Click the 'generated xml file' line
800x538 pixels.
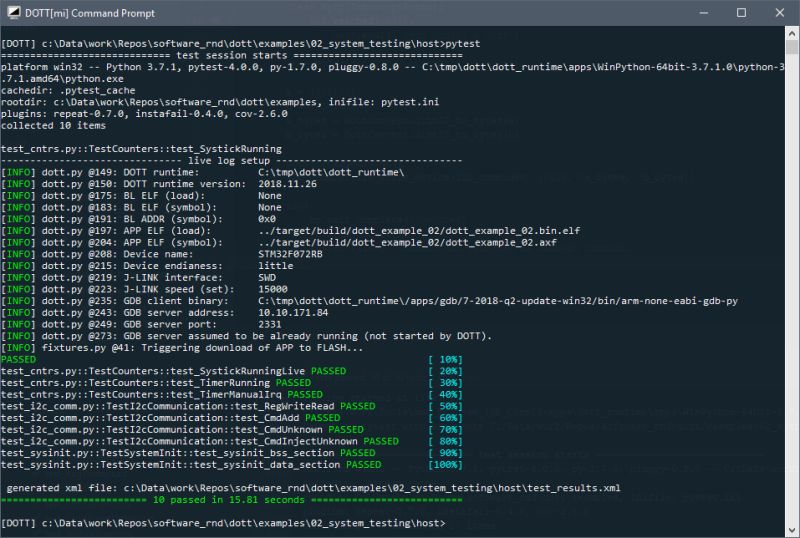pos(314,488)
